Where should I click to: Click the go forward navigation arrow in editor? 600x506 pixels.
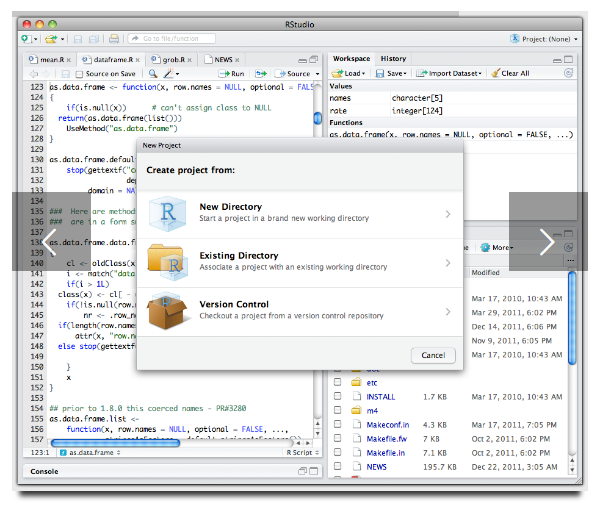(x=46, y=73)
